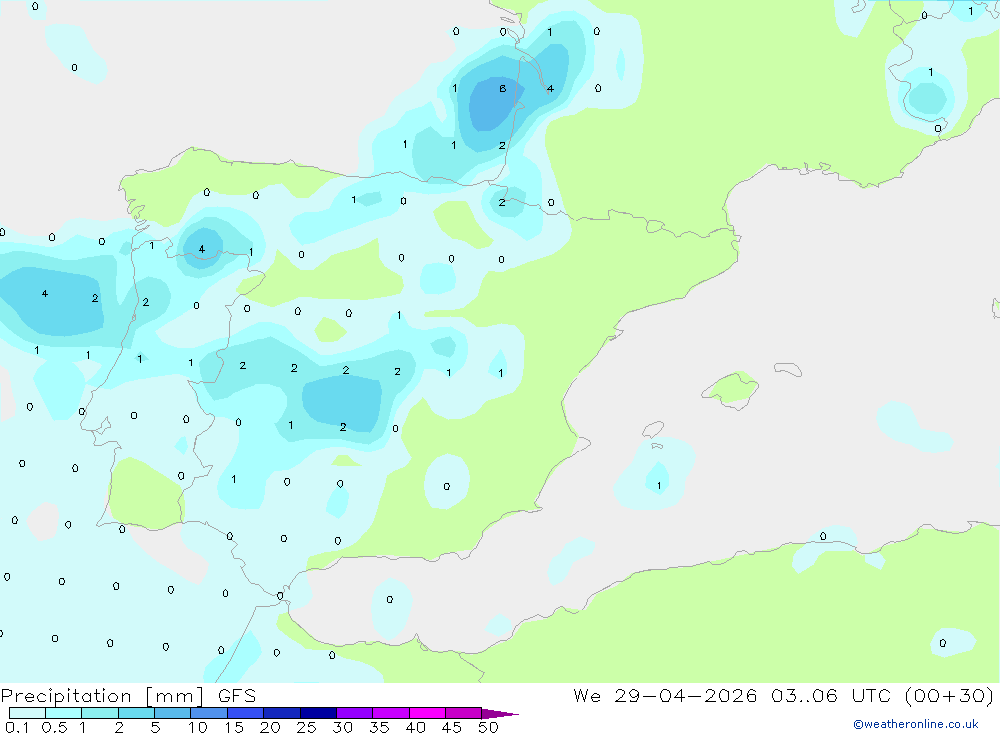Click the '0.1' legend scale label
Screen dimensions: 1000x733
coord(17,727)
